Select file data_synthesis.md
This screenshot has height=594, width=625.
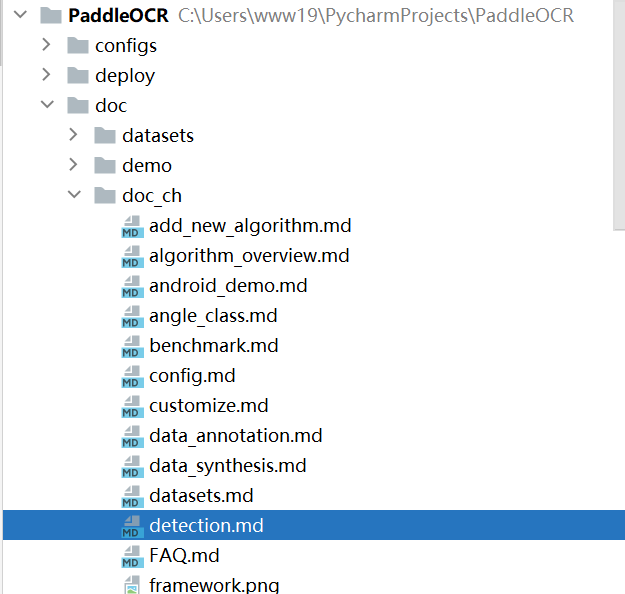(228, 466)
